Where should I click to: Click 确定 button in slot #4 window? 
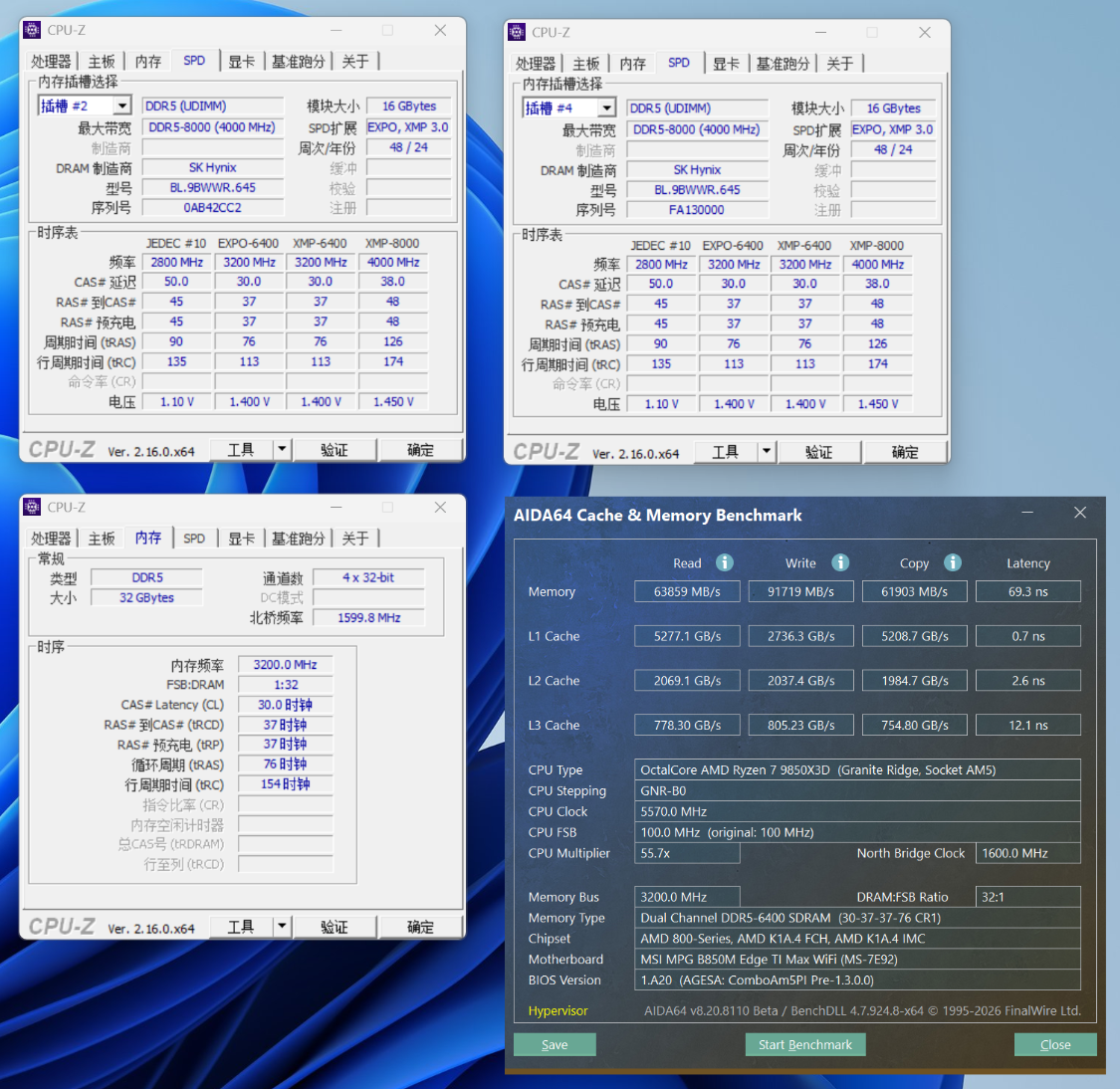pos(905,452)
